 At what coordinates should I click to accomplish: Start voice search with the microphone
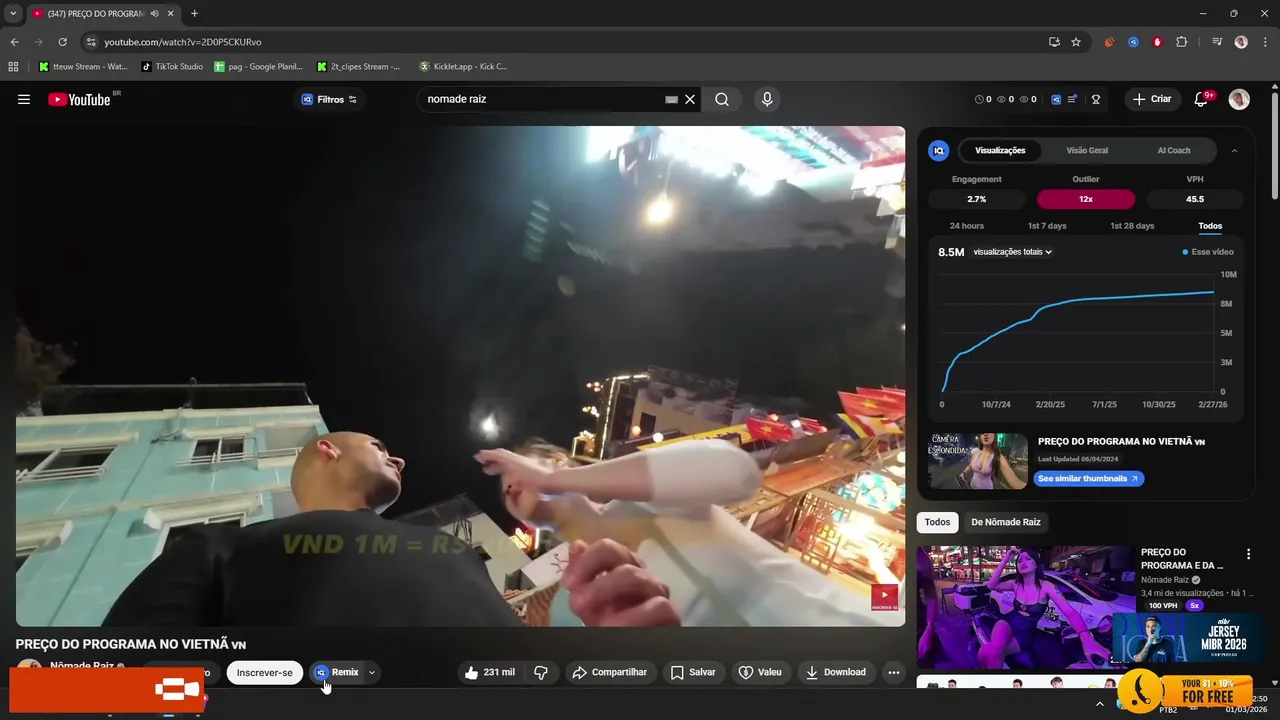tap(767, 99)
